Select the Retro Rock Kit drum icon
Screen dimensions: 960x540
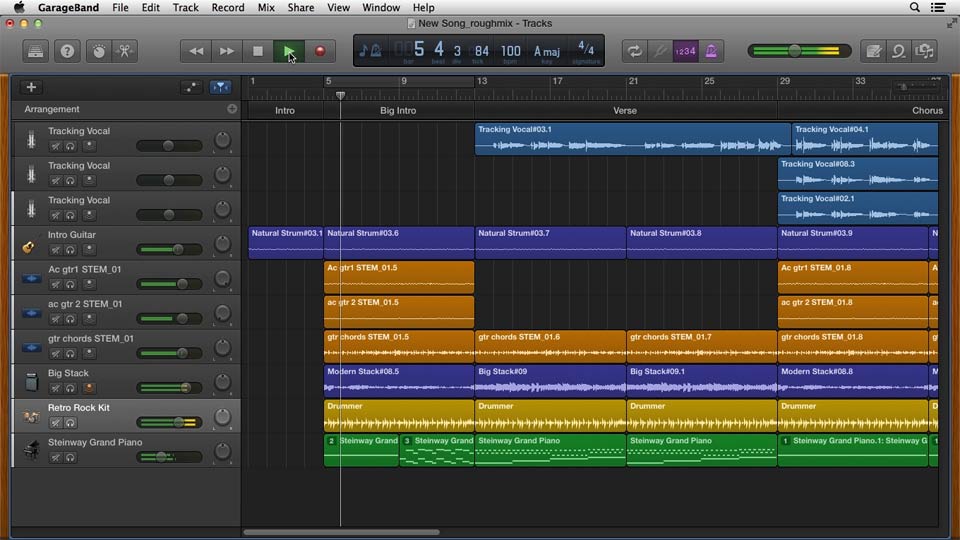[31, 416]
